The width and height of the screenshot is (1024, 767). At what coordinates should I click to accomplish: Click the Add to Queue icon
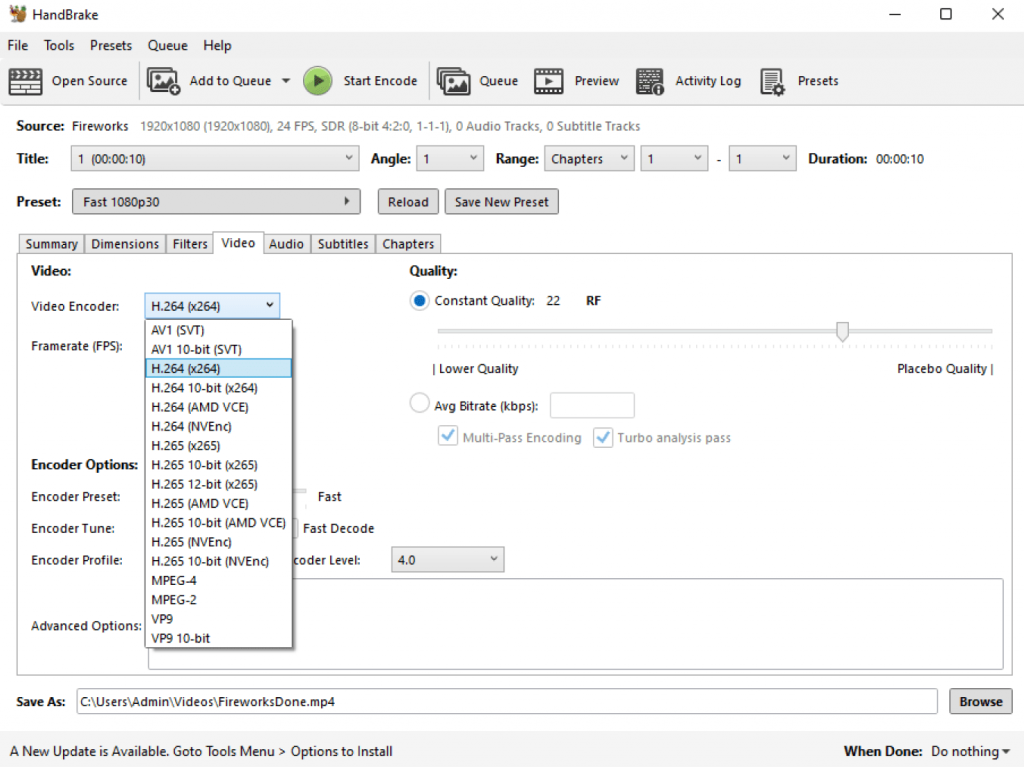pyautogui.click(x=164, y=81)
